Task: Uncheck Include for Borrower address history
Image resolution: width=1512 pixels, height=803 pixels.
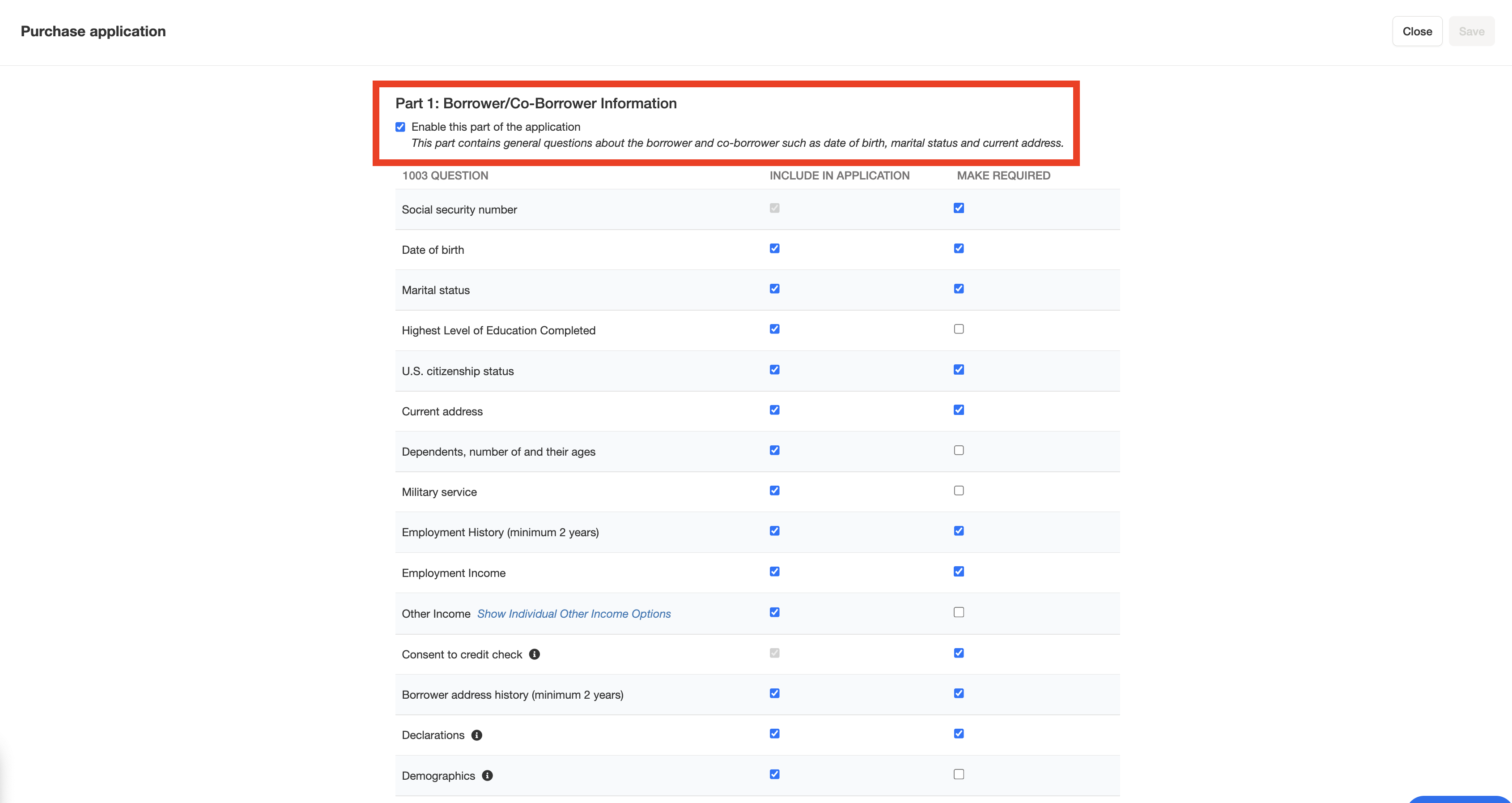Action: 775,693
